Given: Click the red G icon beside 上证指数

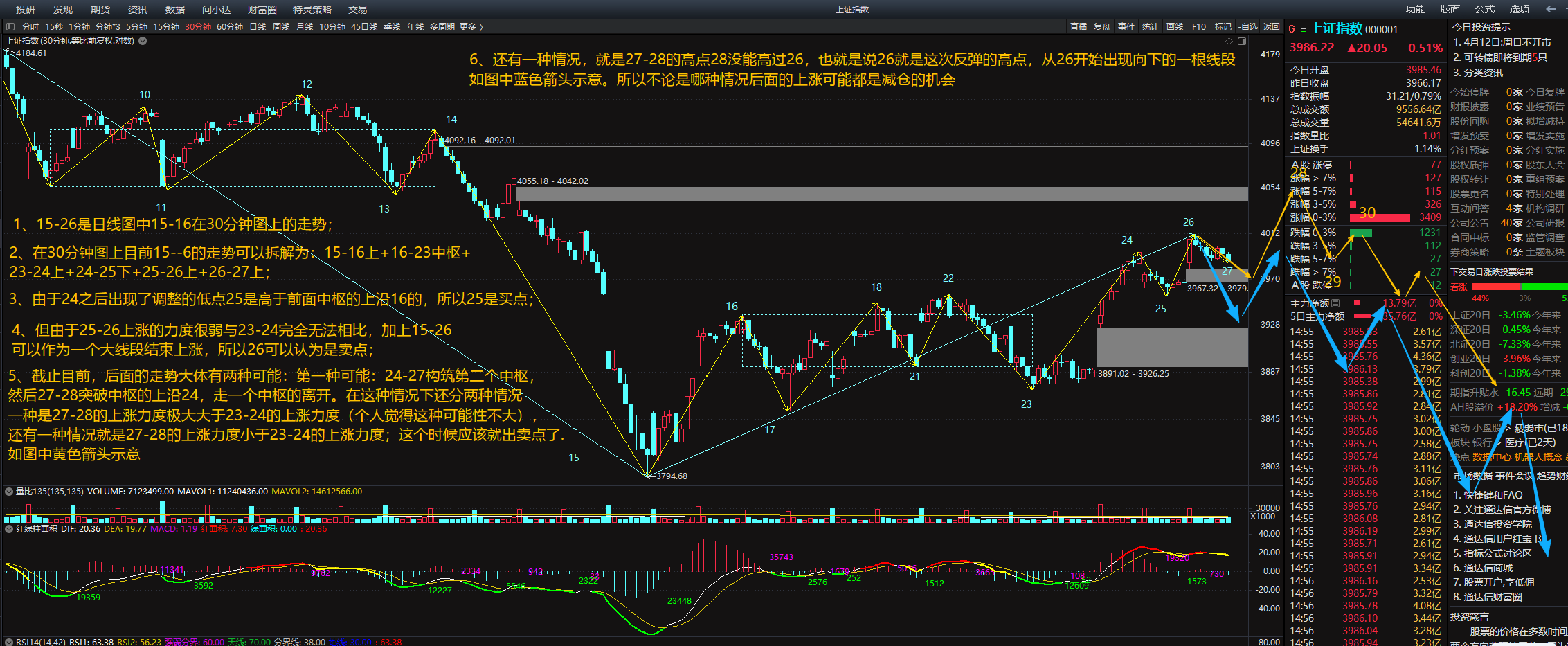Looking at the screenshot, I should (x=1292, y=29).
